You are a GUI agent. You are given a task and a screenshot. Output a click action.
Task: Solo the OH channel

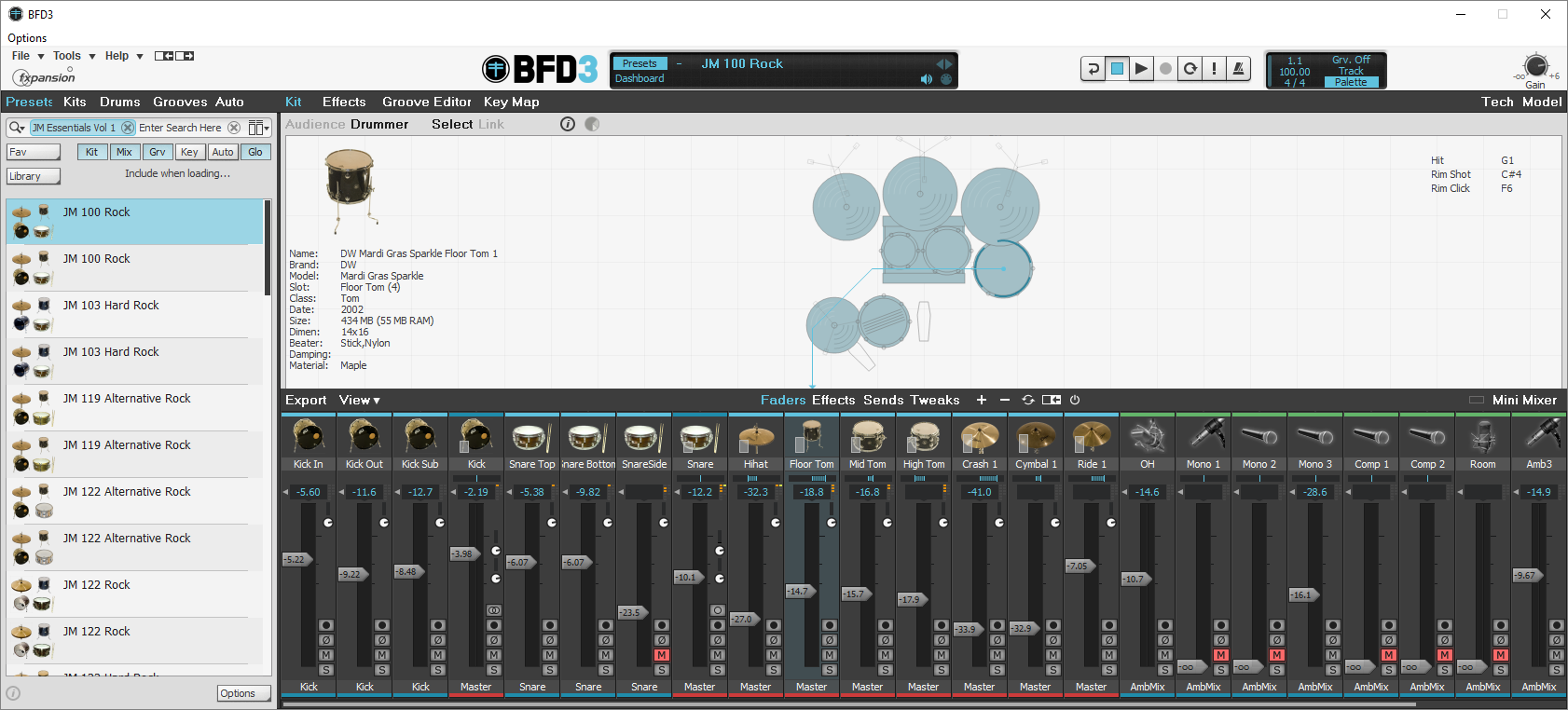point(1165,670)
